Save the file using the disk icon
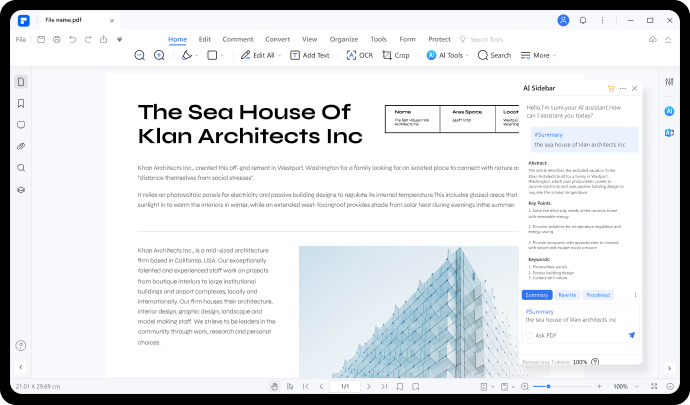Screen dimensions: 690x405 [41, 40]
